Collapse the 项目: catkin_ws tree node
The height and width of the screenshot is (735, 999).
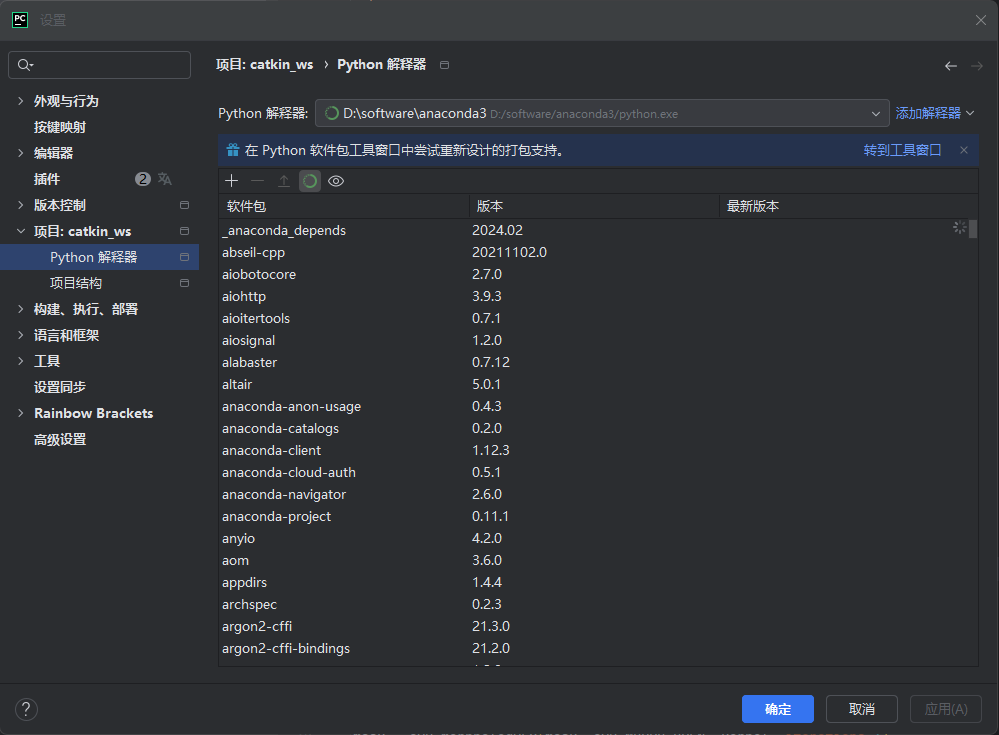21,231
